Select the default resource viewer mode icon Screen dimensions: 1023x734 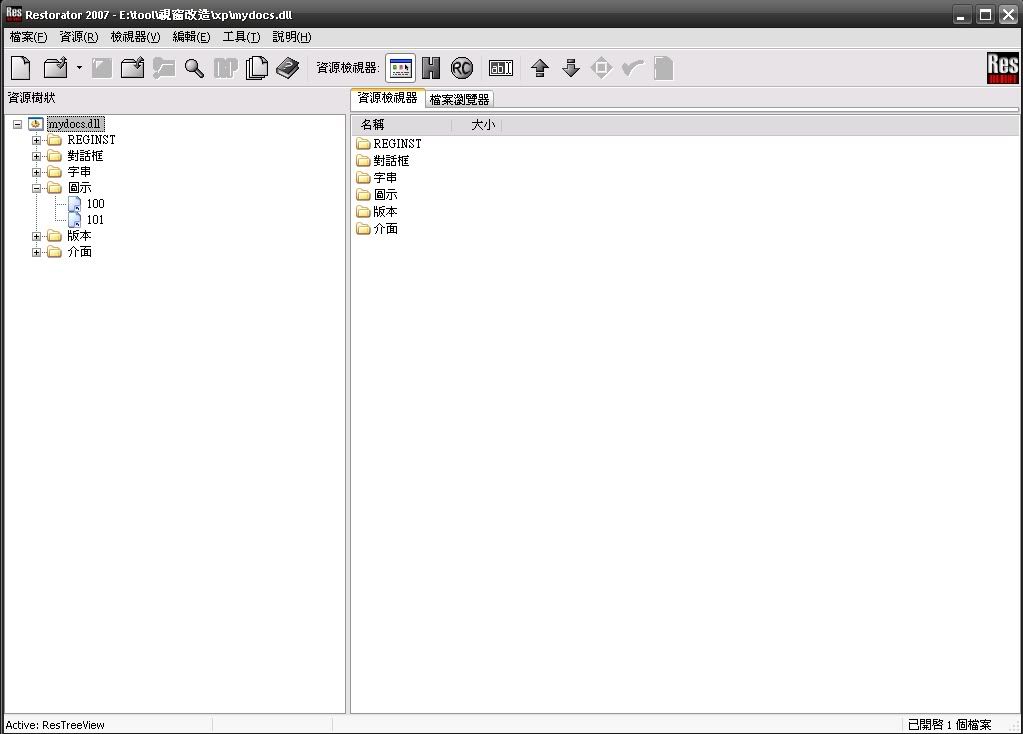(401, 68)
